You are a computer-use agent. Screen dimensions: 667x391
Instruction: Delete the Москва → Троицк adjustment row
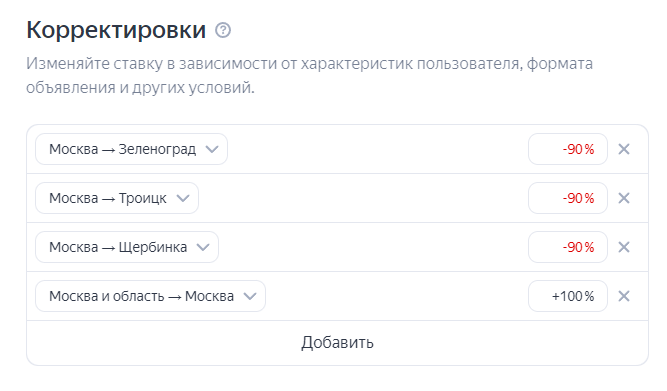tap(624, 198)
